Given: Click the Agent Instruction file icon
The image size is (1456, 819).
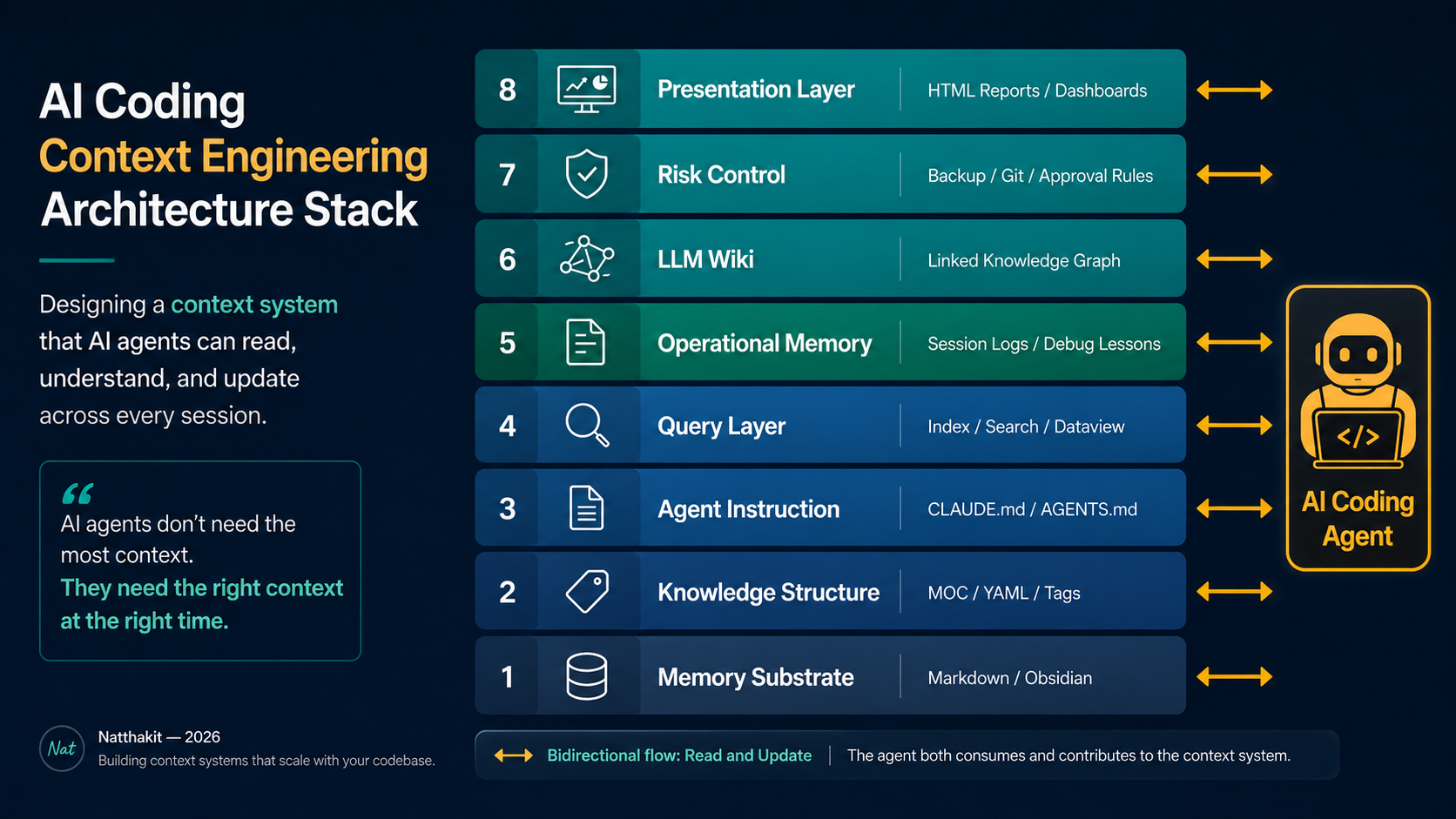Looking at the screenshot, I should pyautogui.click(x=586, y=508).
